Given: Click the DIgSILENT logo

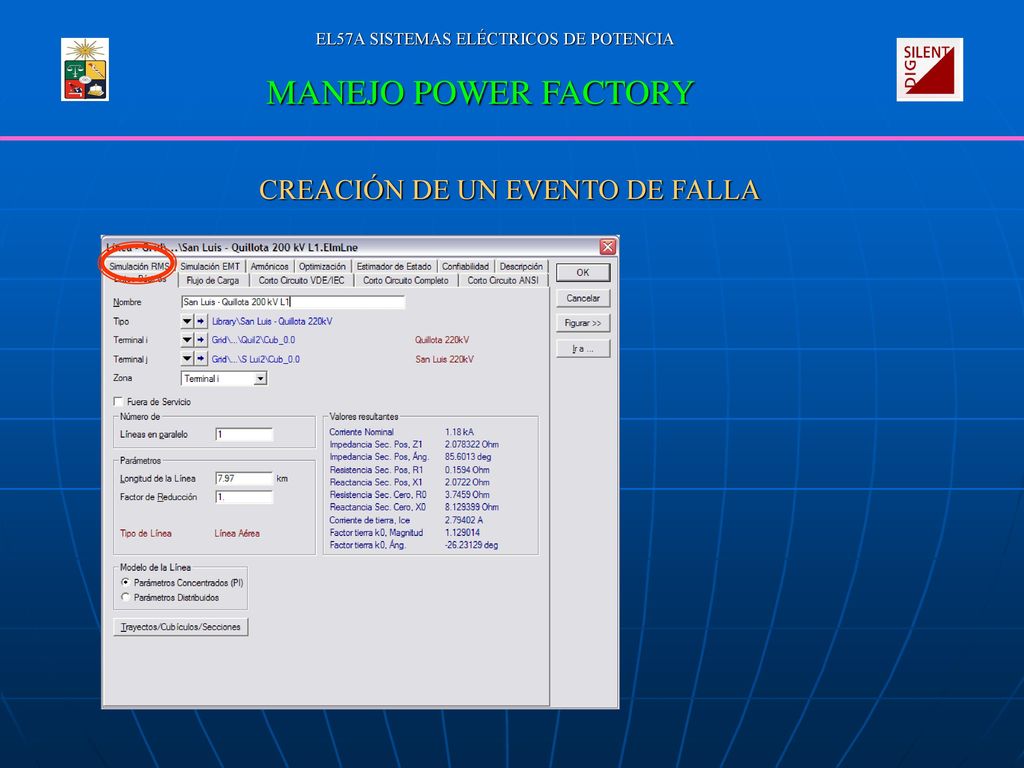Looking at the screenshot, I should (x=929, y=69).
